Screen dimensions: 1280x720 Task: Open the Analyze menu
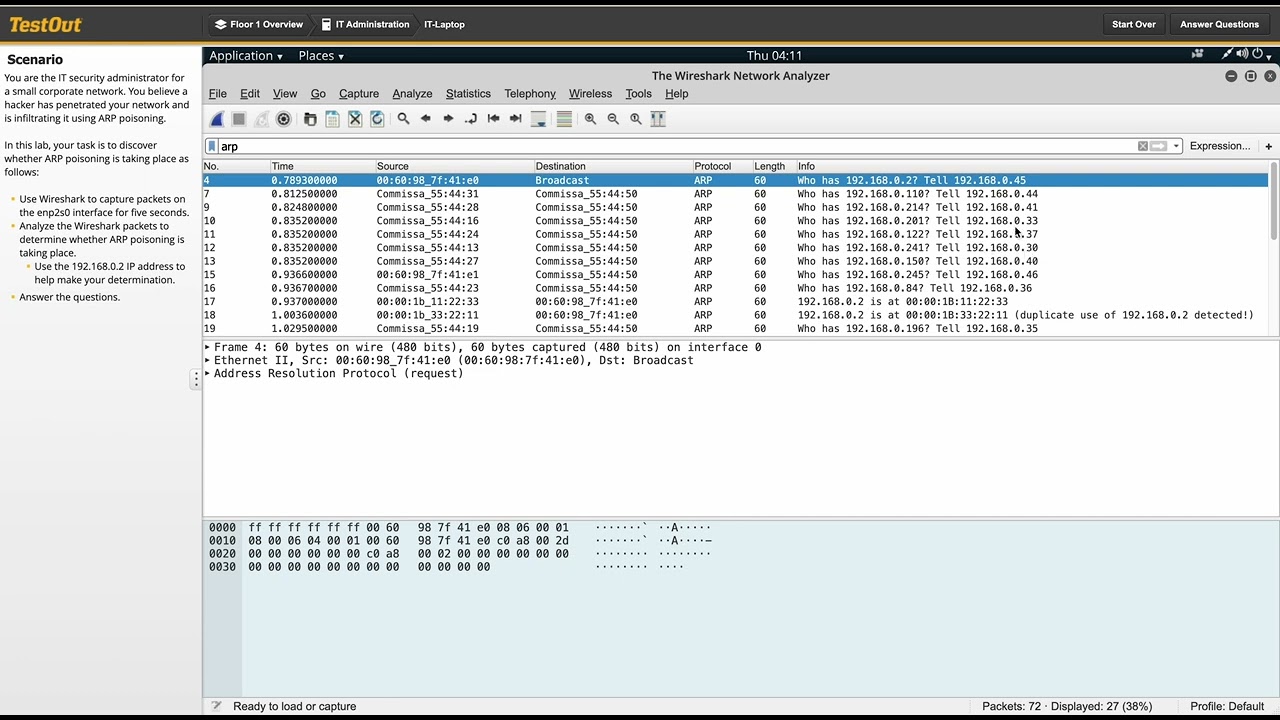pos(412,94)
